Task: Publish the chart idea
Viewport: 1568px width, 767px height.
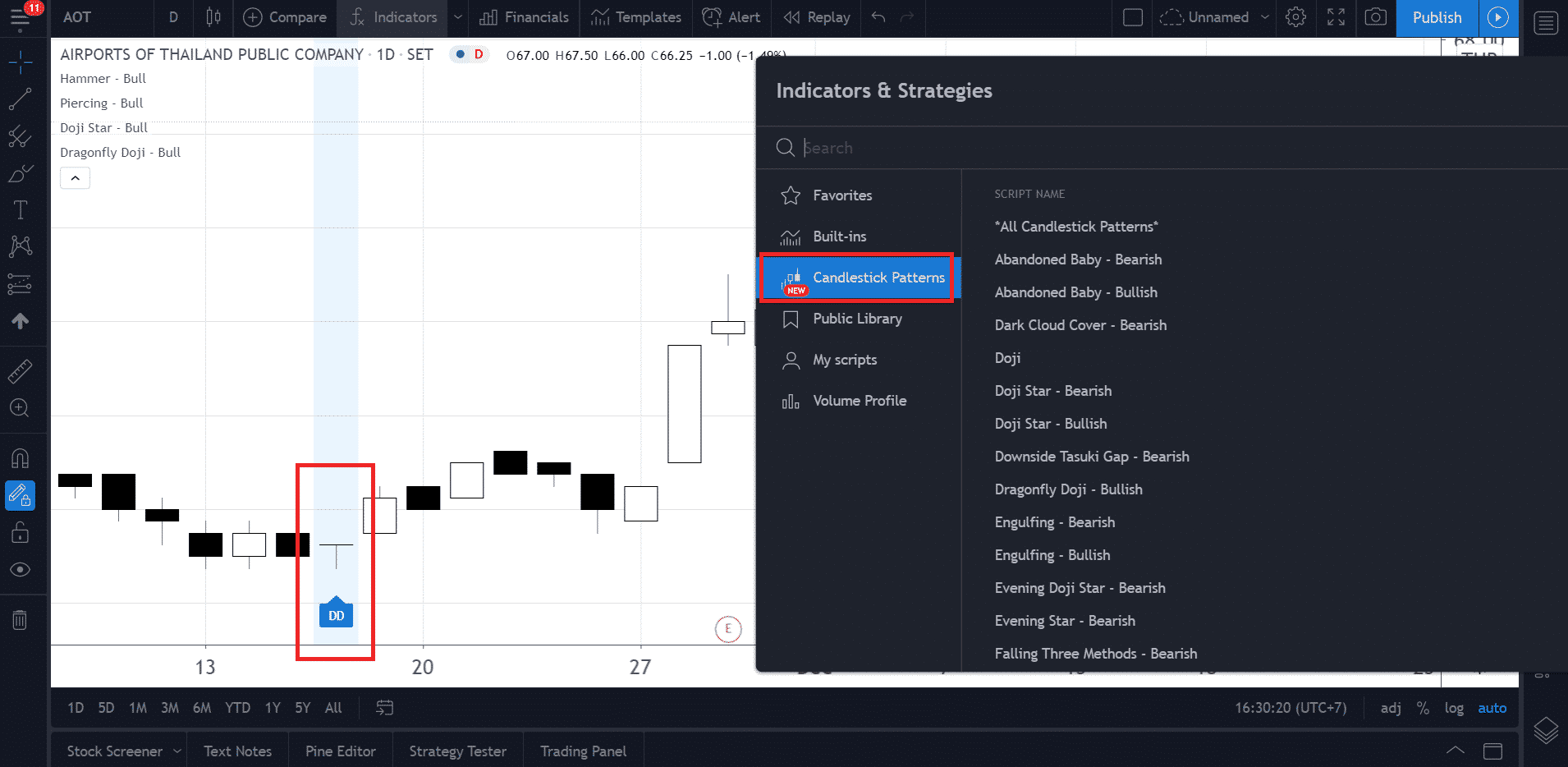Action: (1437, 17)
